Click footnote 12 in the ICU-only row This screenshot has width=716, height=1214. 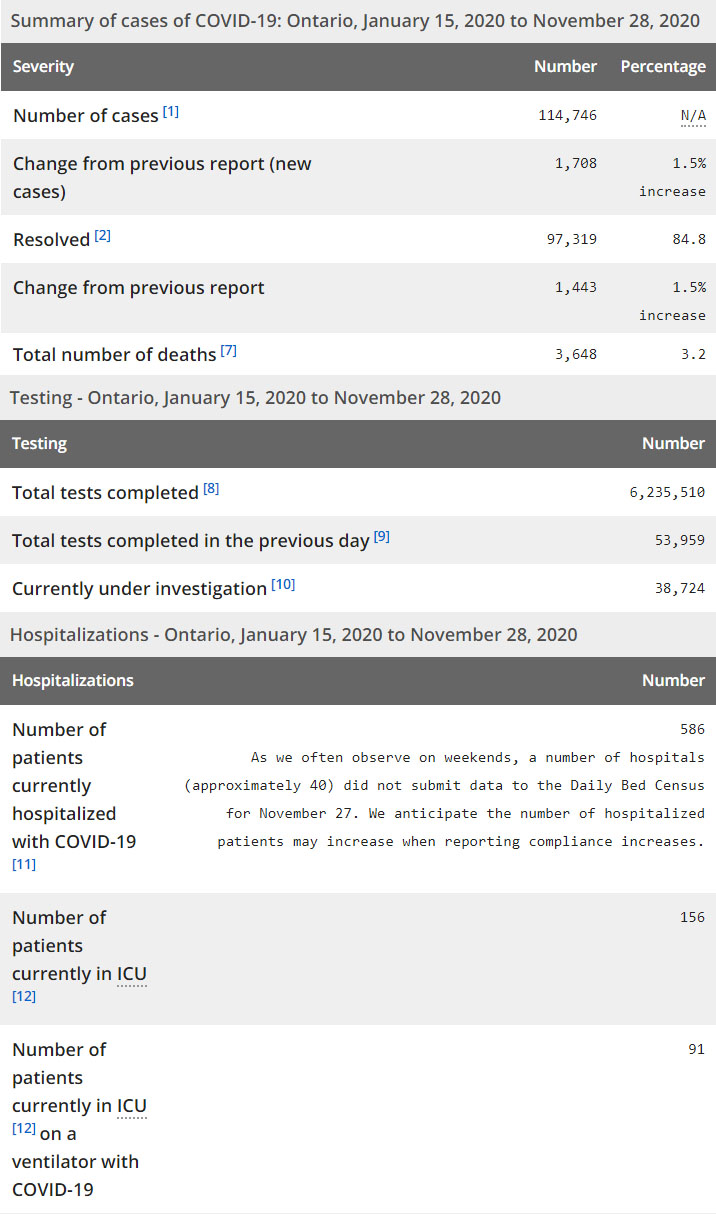(24, 997)
